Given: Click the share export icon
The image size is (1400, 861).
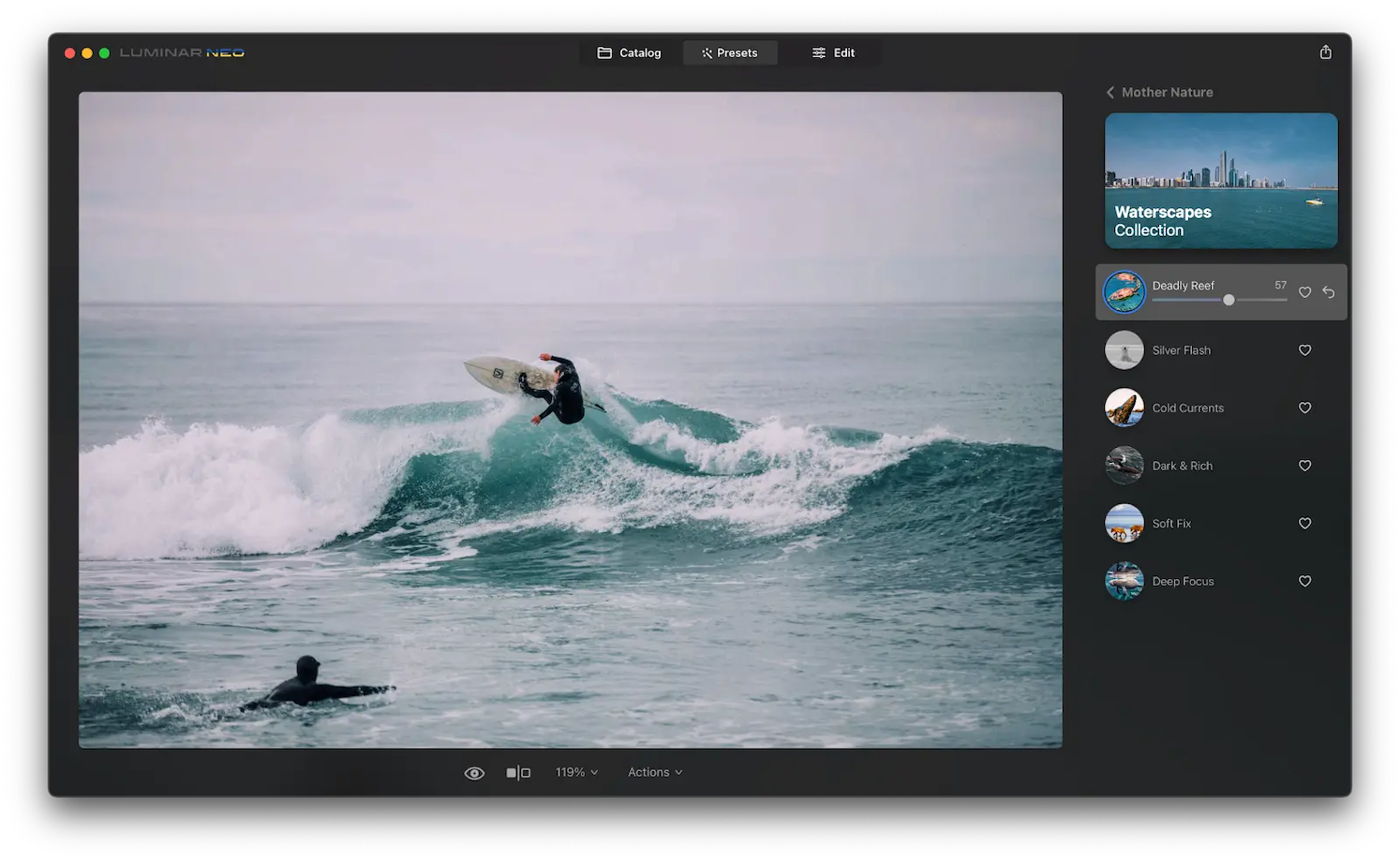Looking at the screenshot, I should coord(1325,52).
